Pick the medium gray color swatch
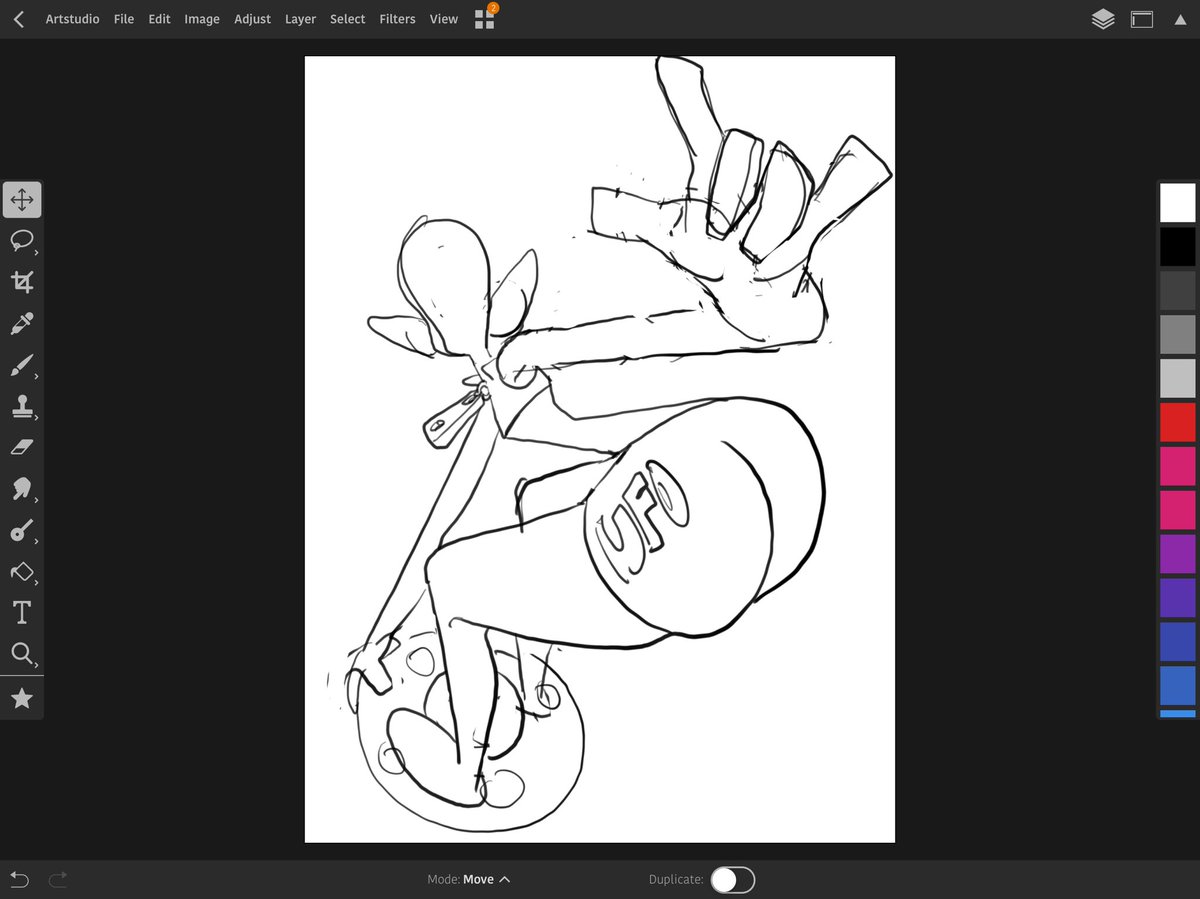 [1178, 335]
